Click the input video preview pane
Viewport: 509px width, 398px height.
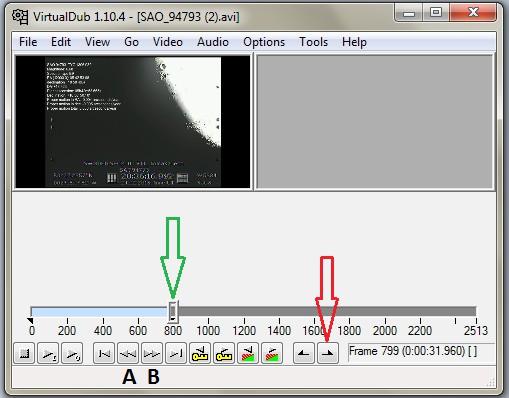pyautogui.click(x=133, y=122)
